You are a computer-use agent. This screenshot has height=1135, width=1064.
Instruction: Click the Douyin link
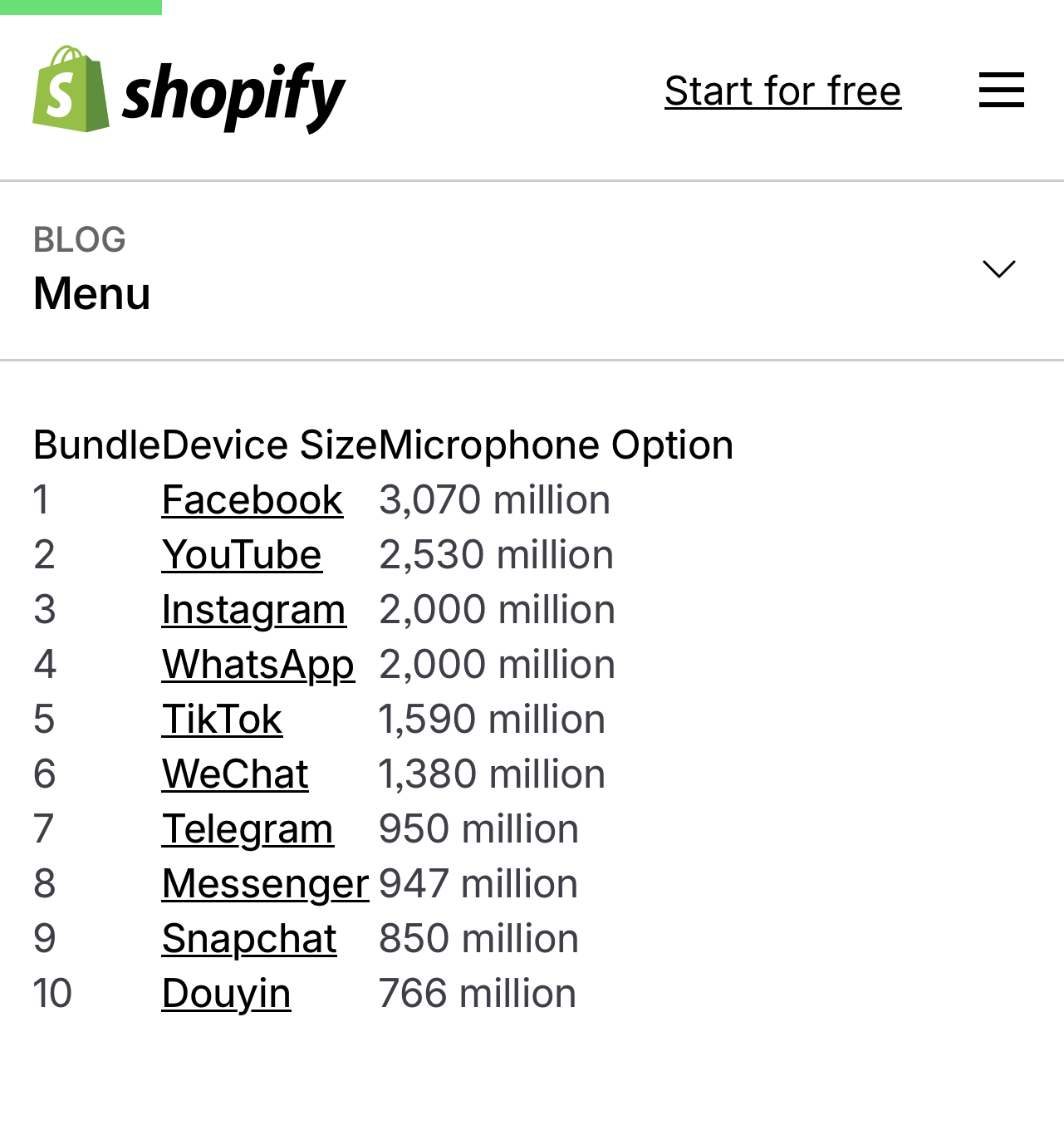(x=226, y=994)
